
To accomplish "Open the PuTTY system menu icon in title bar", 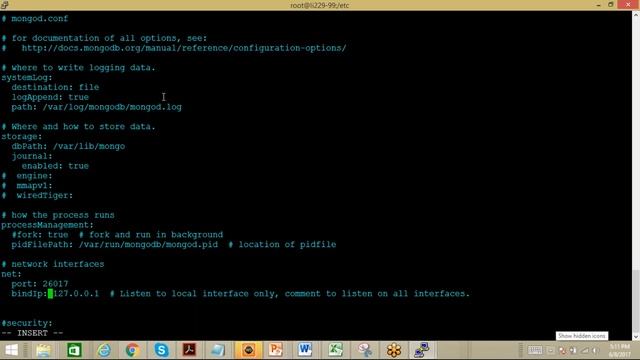I will (4, 5).
